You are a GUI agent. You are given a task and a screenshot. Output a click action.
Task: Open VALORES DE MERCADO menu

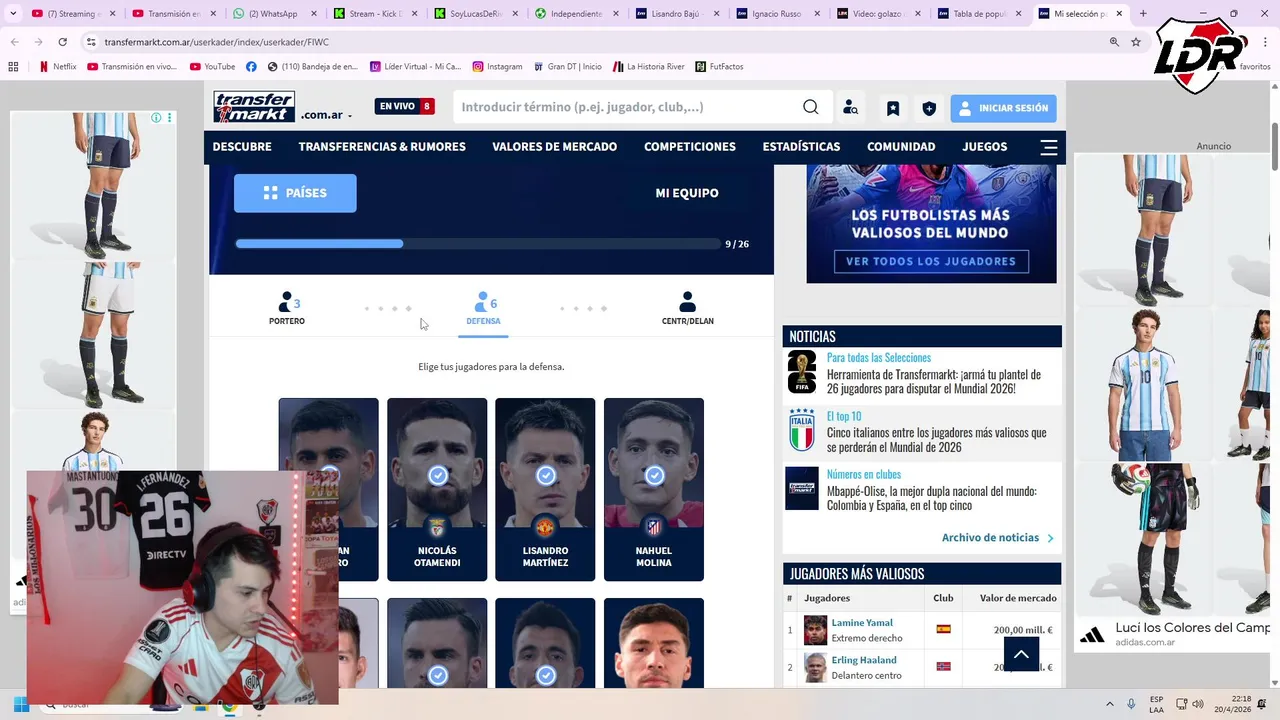tap(554, 146)
